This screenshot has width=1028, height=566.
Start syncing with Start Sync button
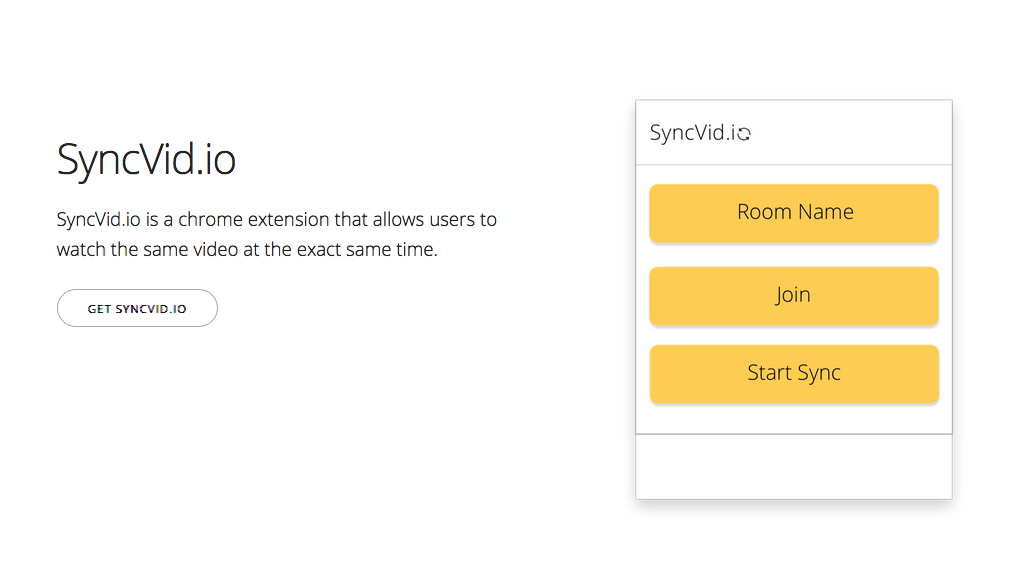pyautogui.click(x=794, y=374)
